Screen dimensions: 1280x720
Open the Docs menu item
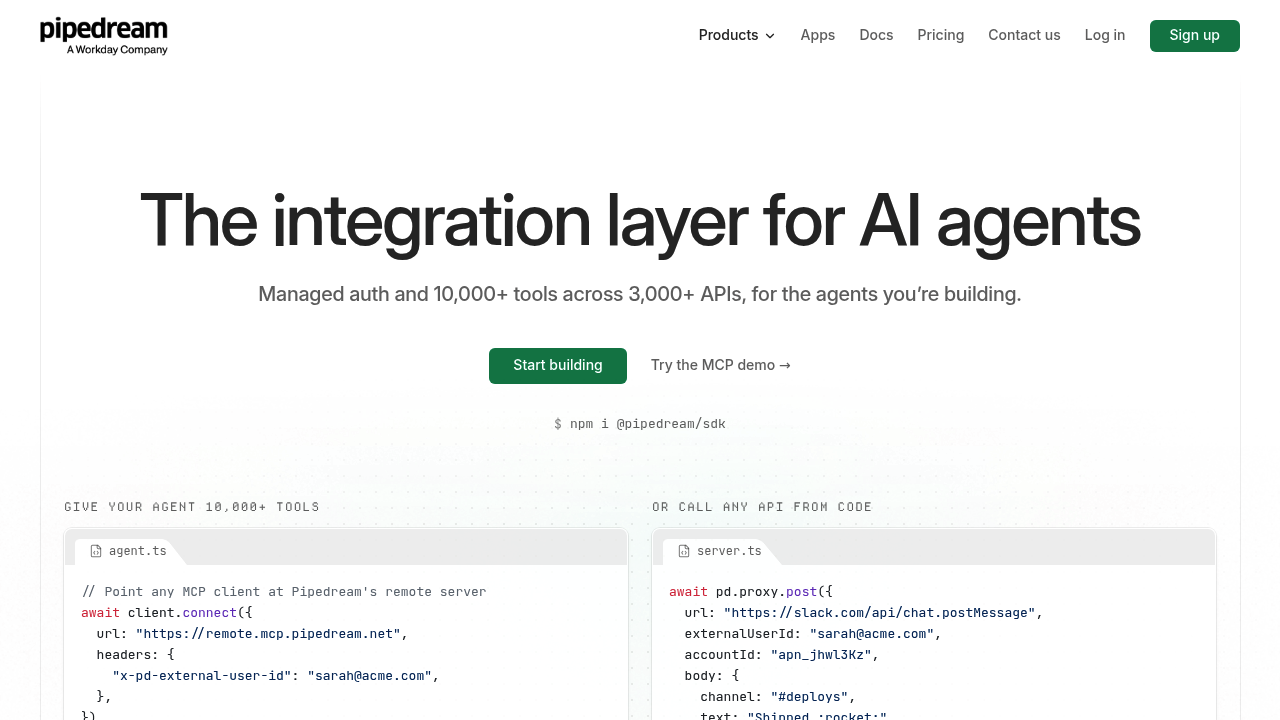click(x=876, y=35)
